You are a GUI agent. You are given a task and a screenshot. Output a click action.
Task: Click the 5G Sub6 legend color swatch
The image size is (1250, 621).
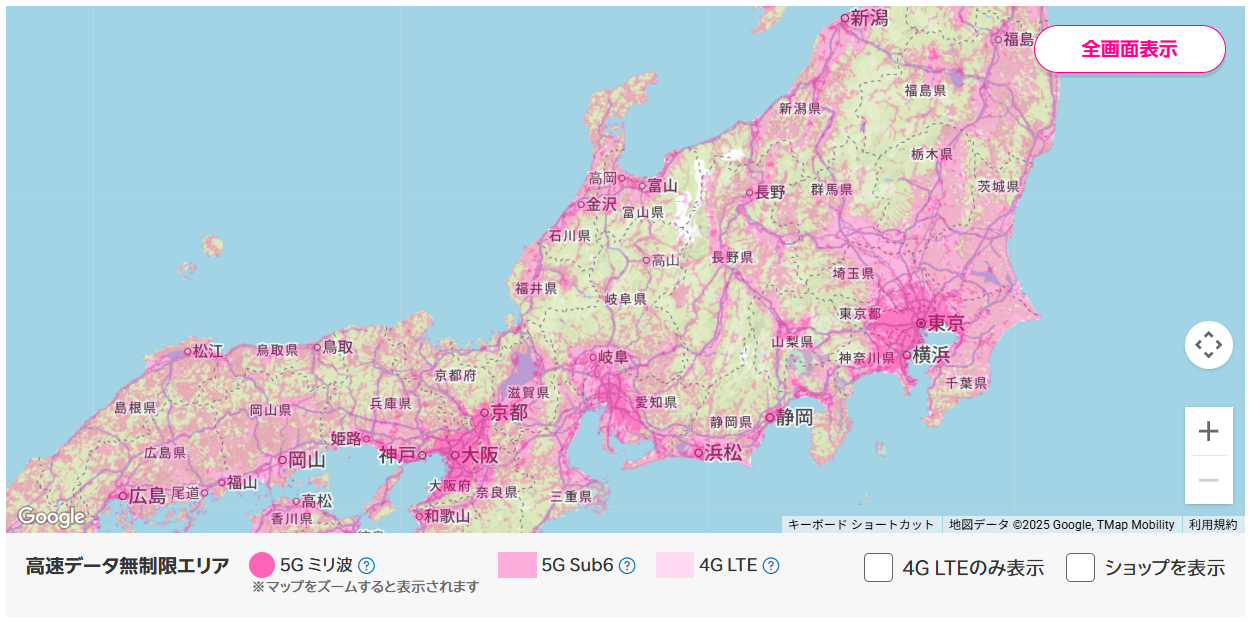coord(517,565)
